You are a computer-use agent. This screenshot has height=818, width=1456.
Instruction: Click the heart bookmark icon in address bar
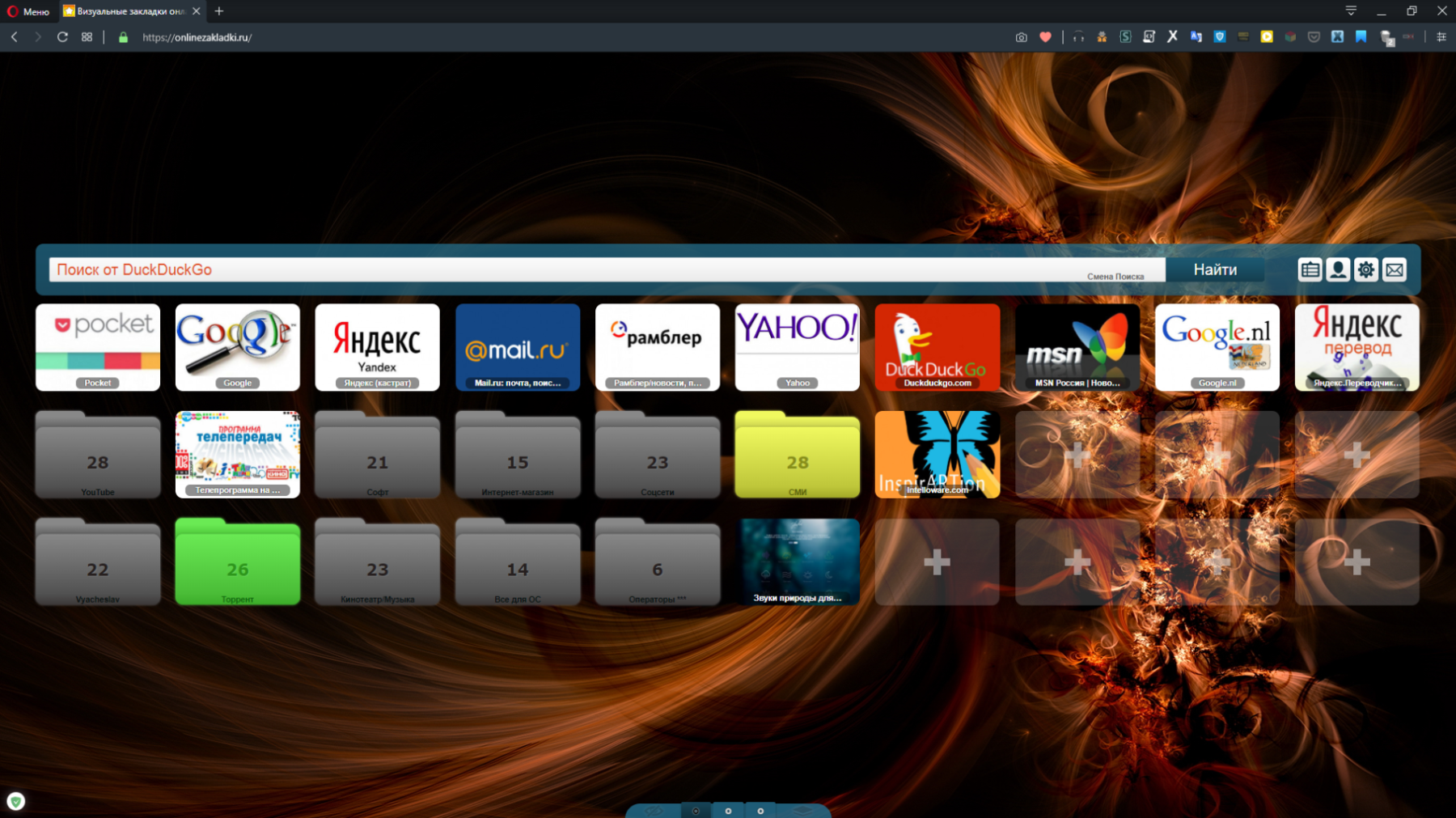tap(1045, 37)
